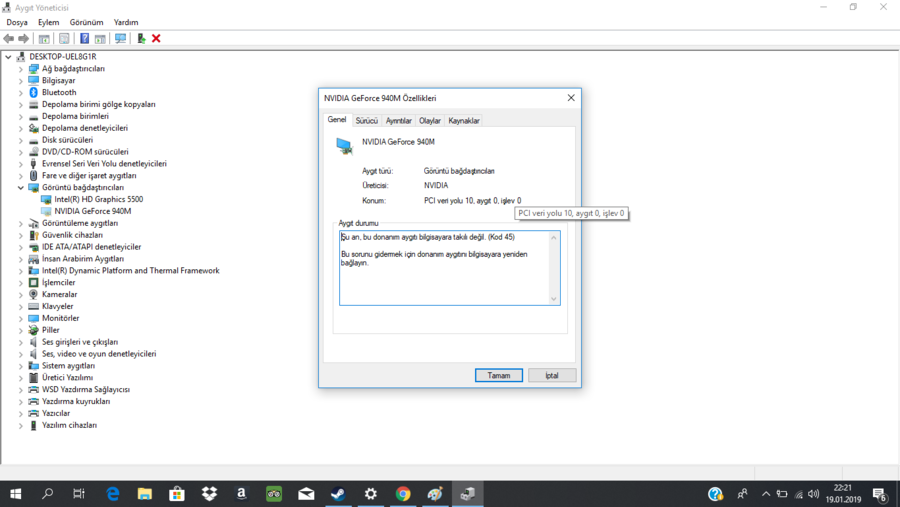Open the blue Help toolbar icon
This screenshot has height=507, width=900.
(x=84, y=38)
